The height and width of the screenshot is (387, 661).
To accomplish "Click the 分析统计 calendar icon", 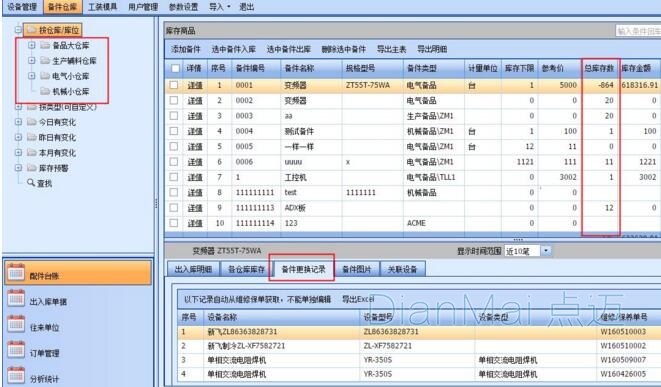I will pos(16,376).
